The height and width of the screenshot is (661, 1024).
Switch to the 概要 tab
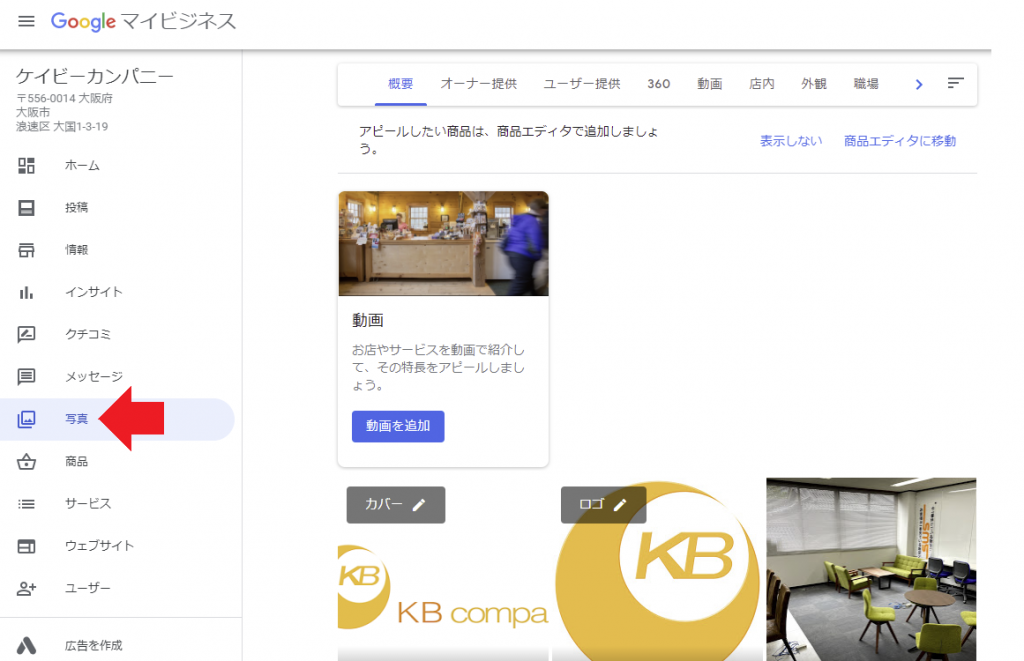pyautogui.click(x=400, y=84)
